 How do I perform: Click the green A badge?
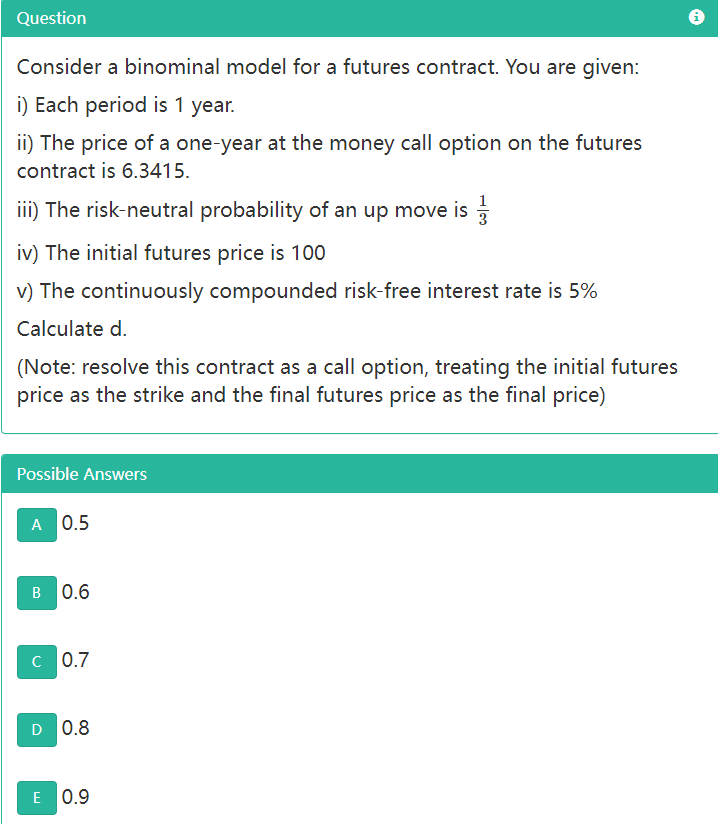36,525
